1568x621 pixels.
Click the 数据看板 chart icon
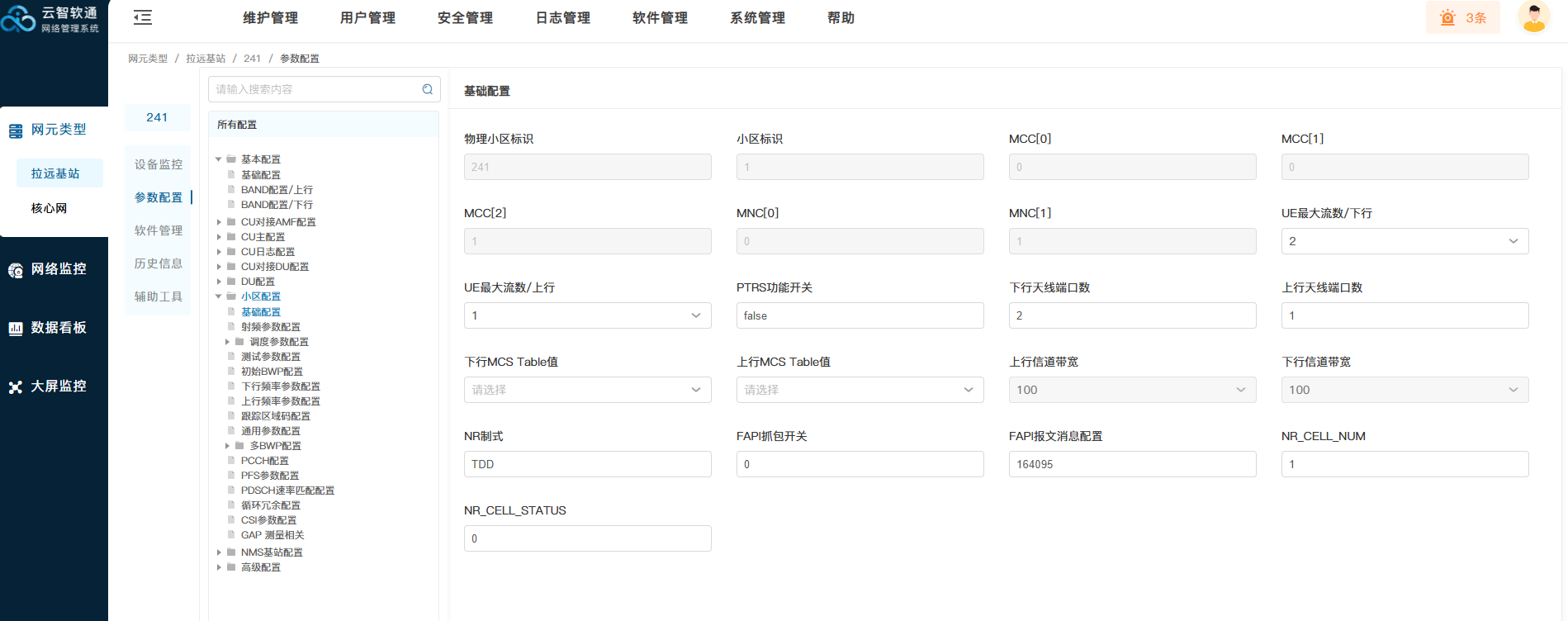click(x=16, y=329)
